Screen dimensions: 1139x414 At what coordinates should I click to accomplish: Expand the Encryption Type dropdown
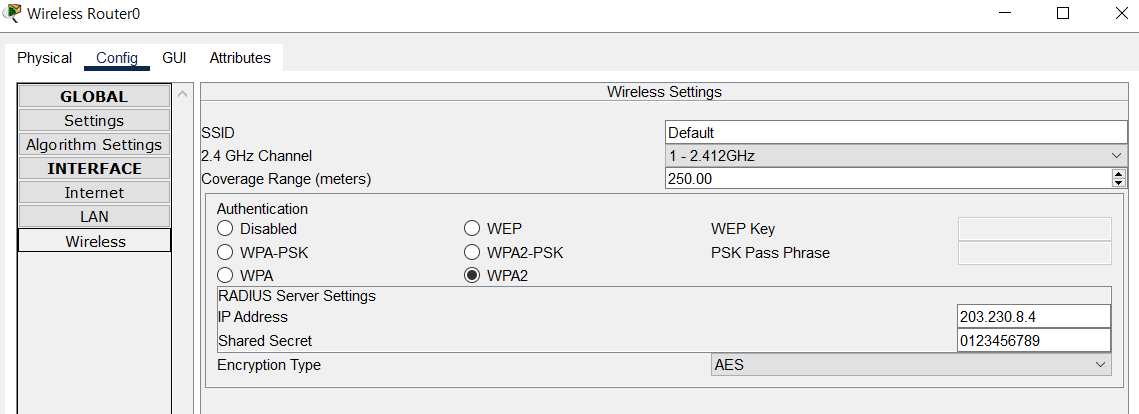pyautogui.click(x=910, y=365)
